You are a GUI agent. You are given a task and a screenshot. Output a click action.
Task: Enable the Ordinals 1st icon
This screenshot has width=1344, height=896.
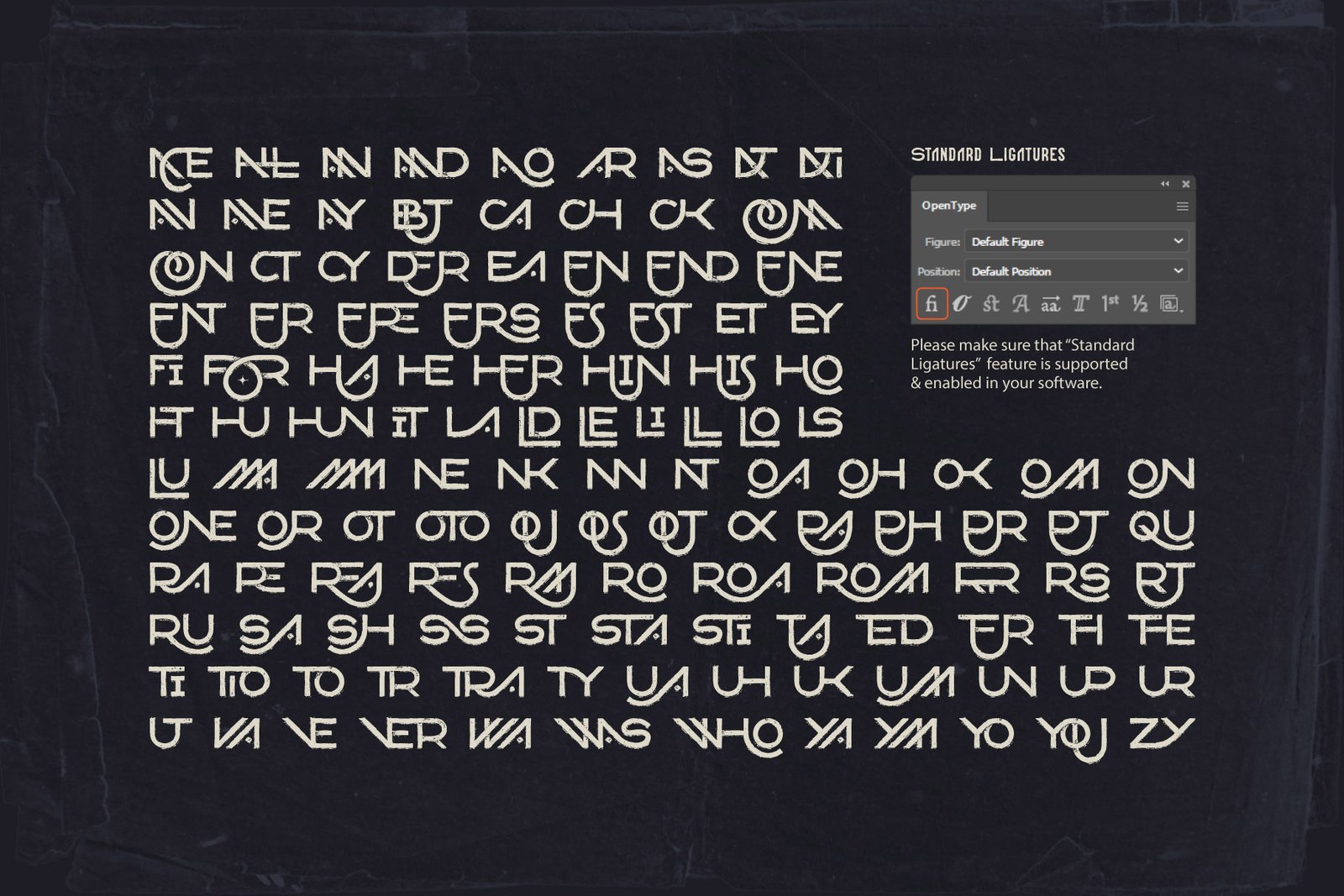coord(1110,303)
